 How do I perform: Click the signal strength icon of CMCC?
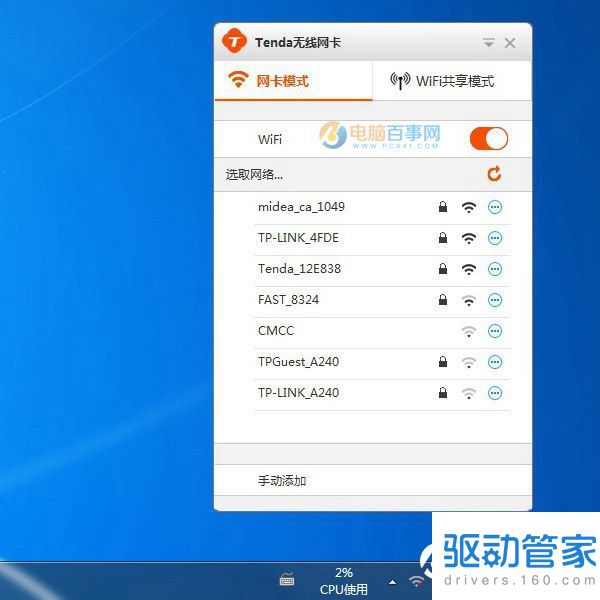[469, 331]
